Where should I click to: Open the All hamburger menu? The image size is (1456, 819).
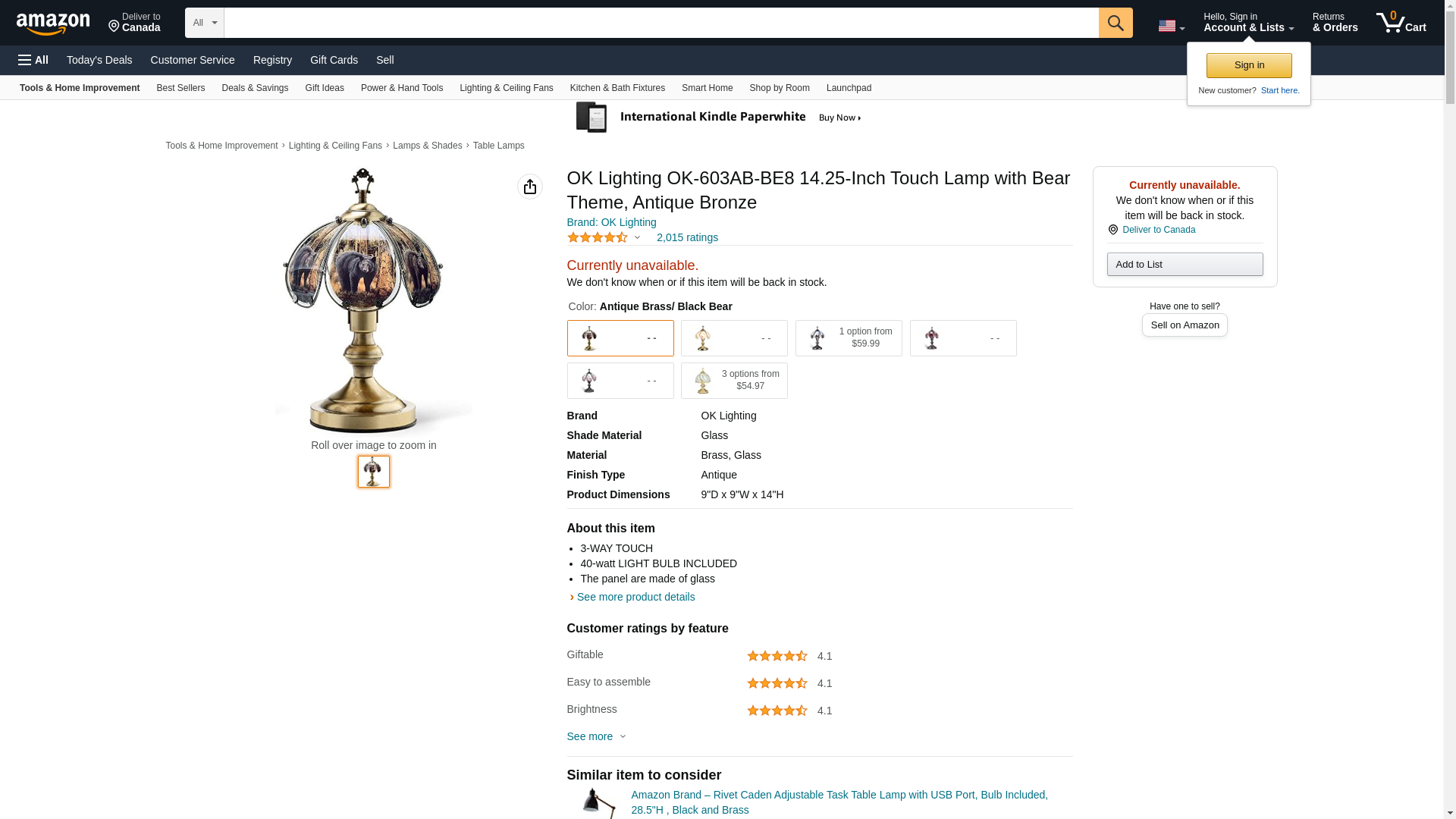pyautogui.click(x=33, y=60)
